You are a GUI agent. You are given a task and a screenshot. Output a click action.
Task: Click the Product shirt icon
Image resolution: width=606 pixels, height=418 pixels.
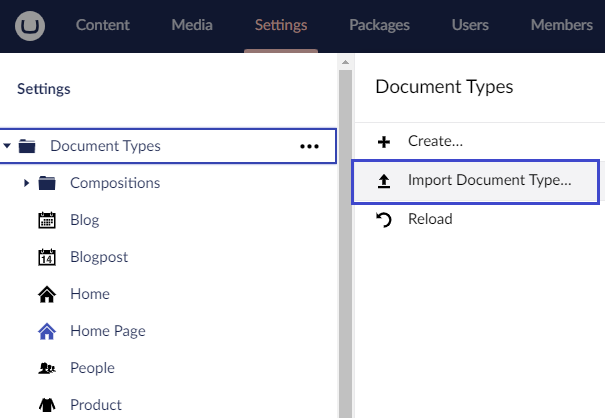[x=47, y=405]
